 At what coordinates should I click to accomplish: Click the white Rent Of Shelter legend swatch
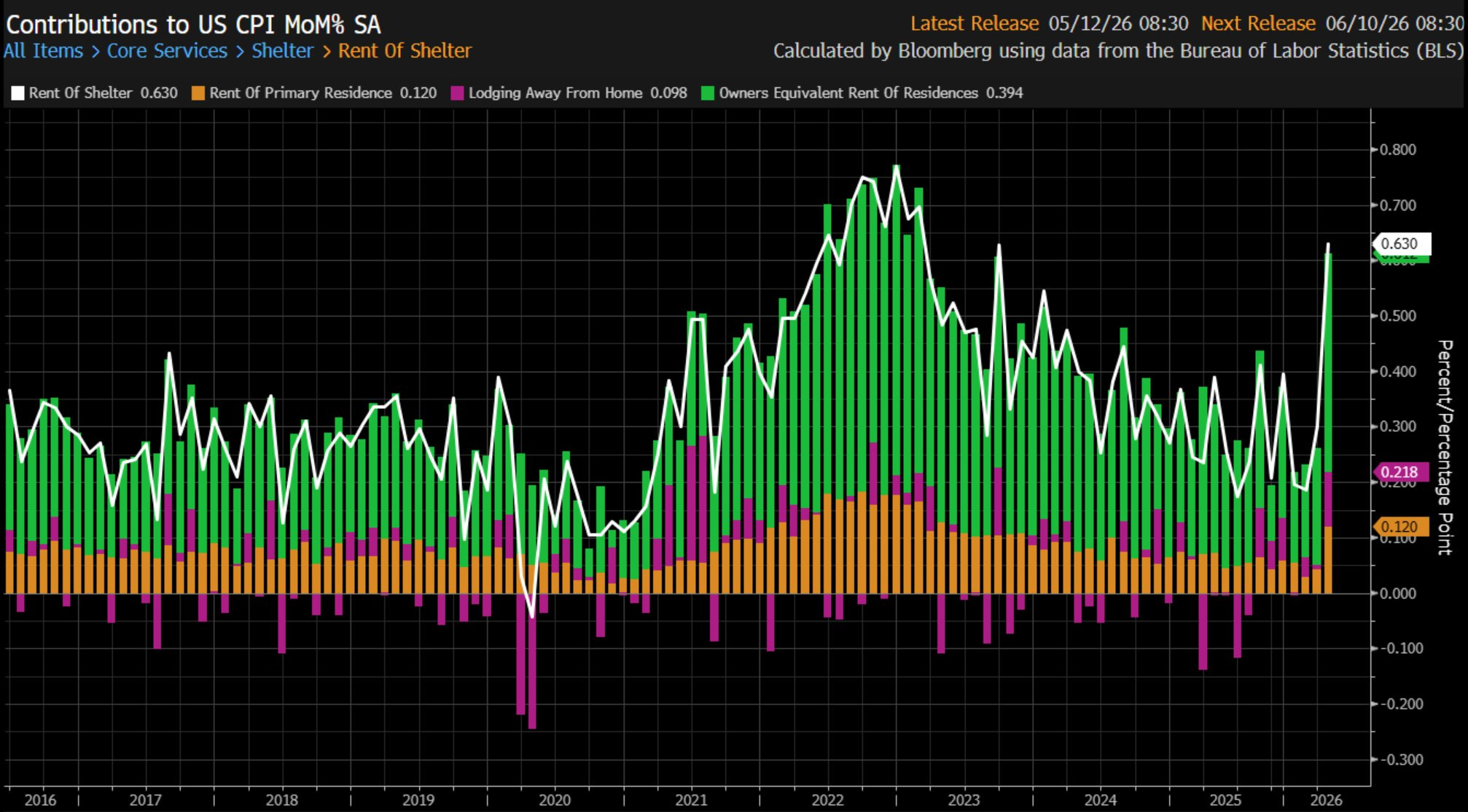(x=17, y=93)
